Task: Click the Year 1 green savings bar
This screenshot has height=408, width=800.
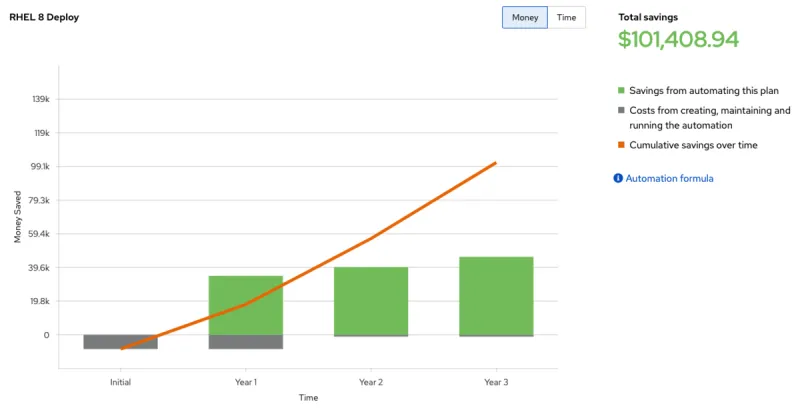Action: 246,305
